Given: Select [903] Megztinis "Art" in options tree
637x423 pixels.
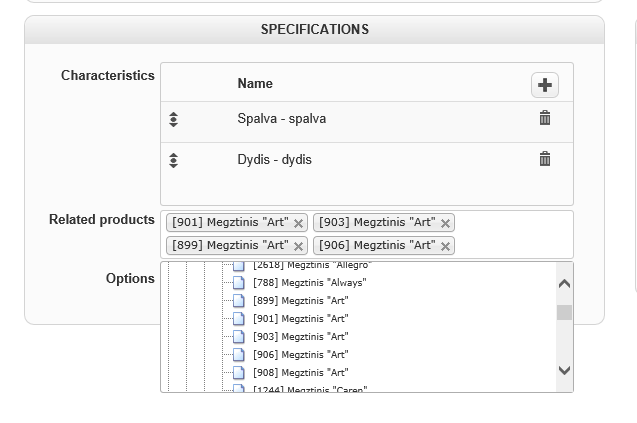Looking at the screenshot, I should pyautogui.click(x=300, y=337).
